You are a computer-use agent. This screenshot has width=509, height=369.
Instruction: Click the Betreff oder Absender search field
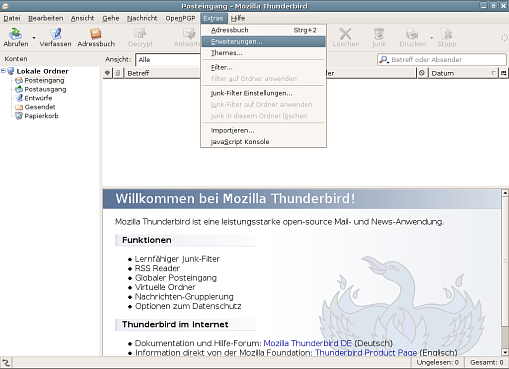(x=442, y=60)
